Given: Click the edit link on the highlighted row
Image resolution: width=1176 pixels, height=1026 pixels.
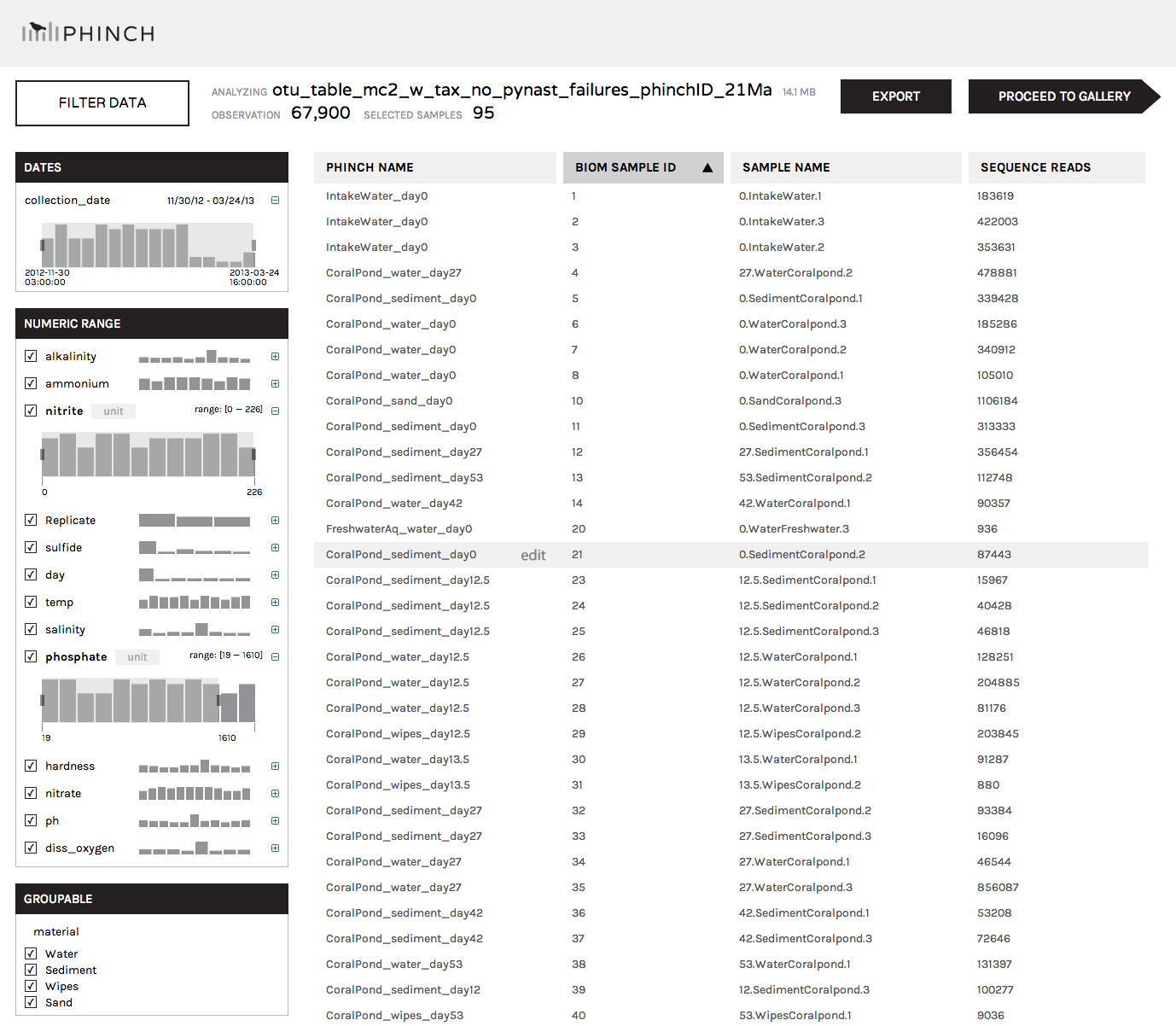Looking at the screenshot, I should [533, 556].
